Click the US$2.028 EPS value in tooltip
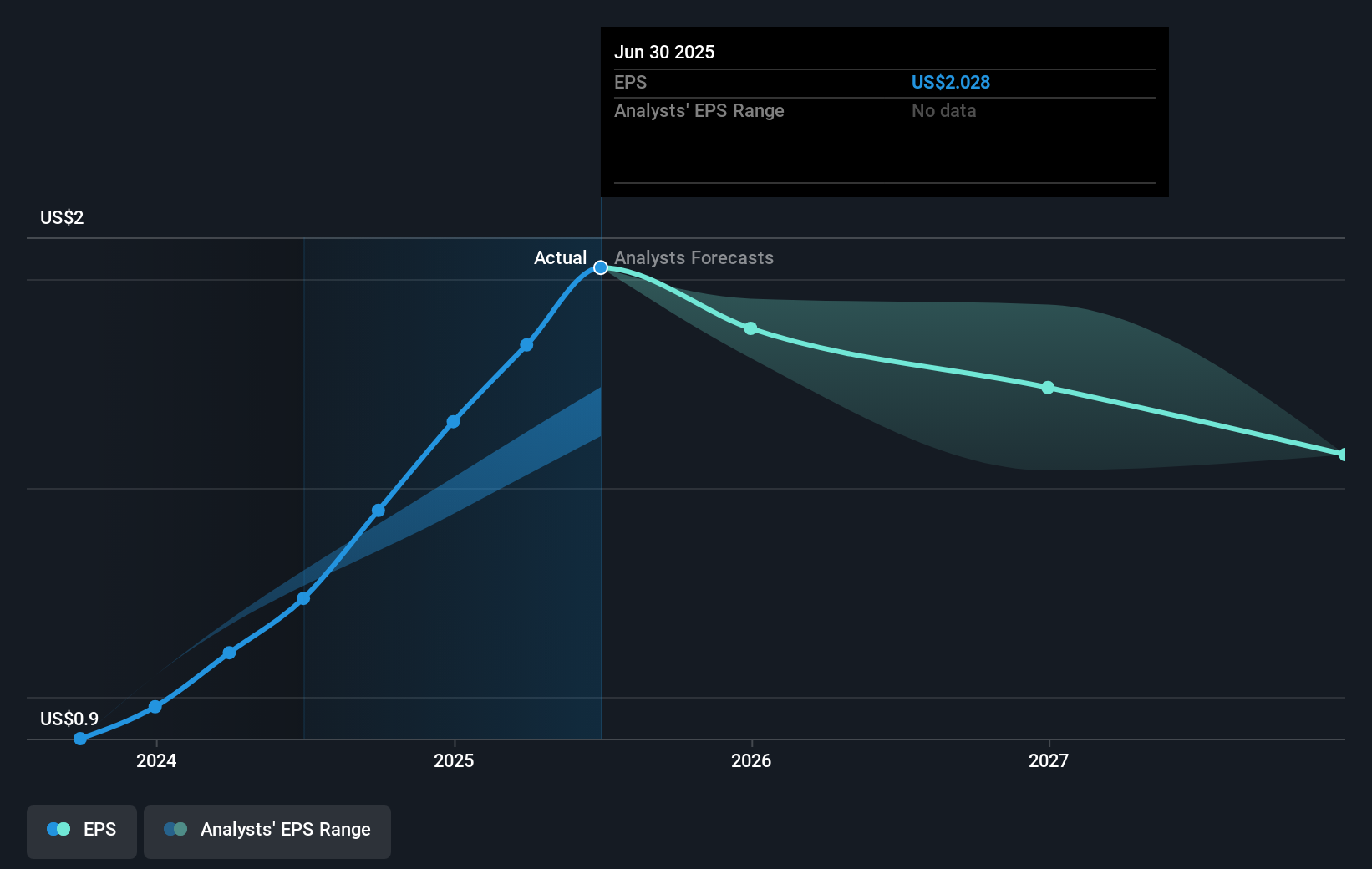1372x869 pixels. (x=950, y=83)
